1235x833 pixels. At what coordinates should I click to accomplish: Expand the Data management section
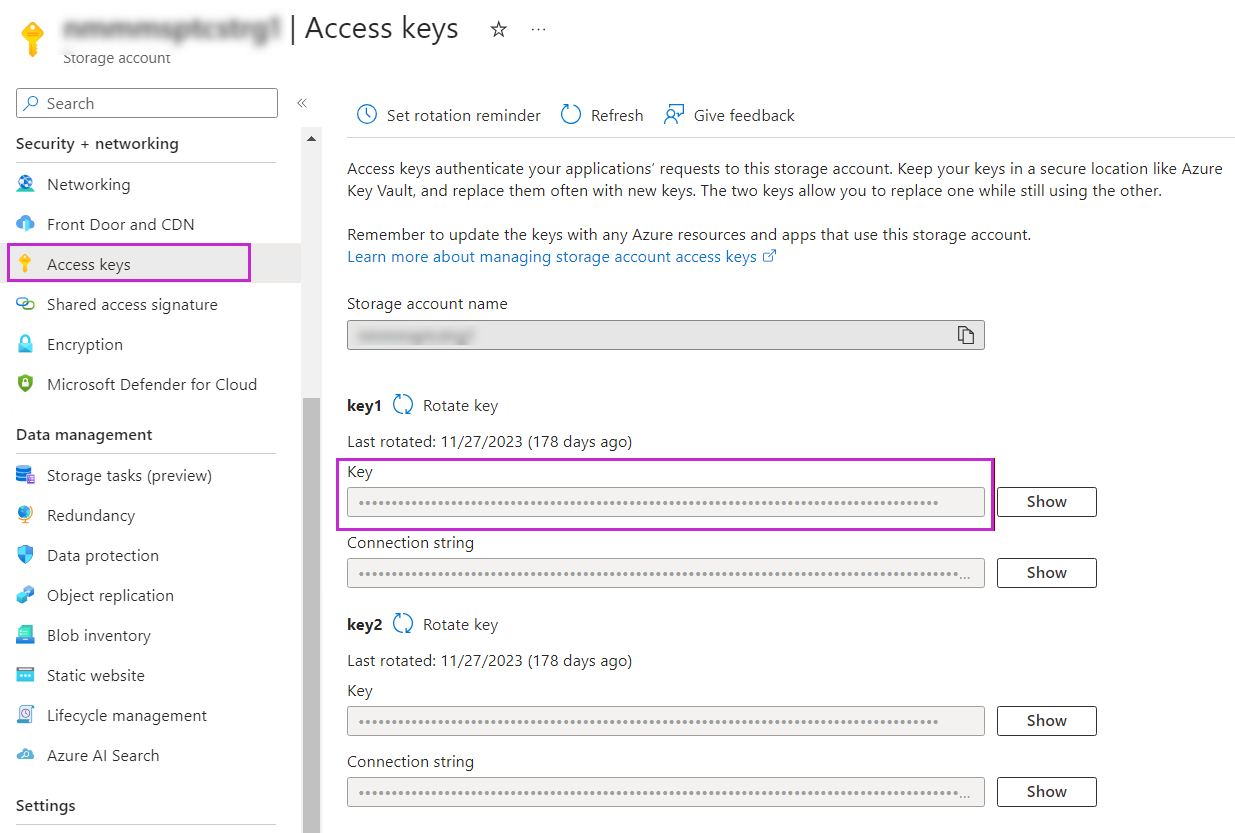83,434
